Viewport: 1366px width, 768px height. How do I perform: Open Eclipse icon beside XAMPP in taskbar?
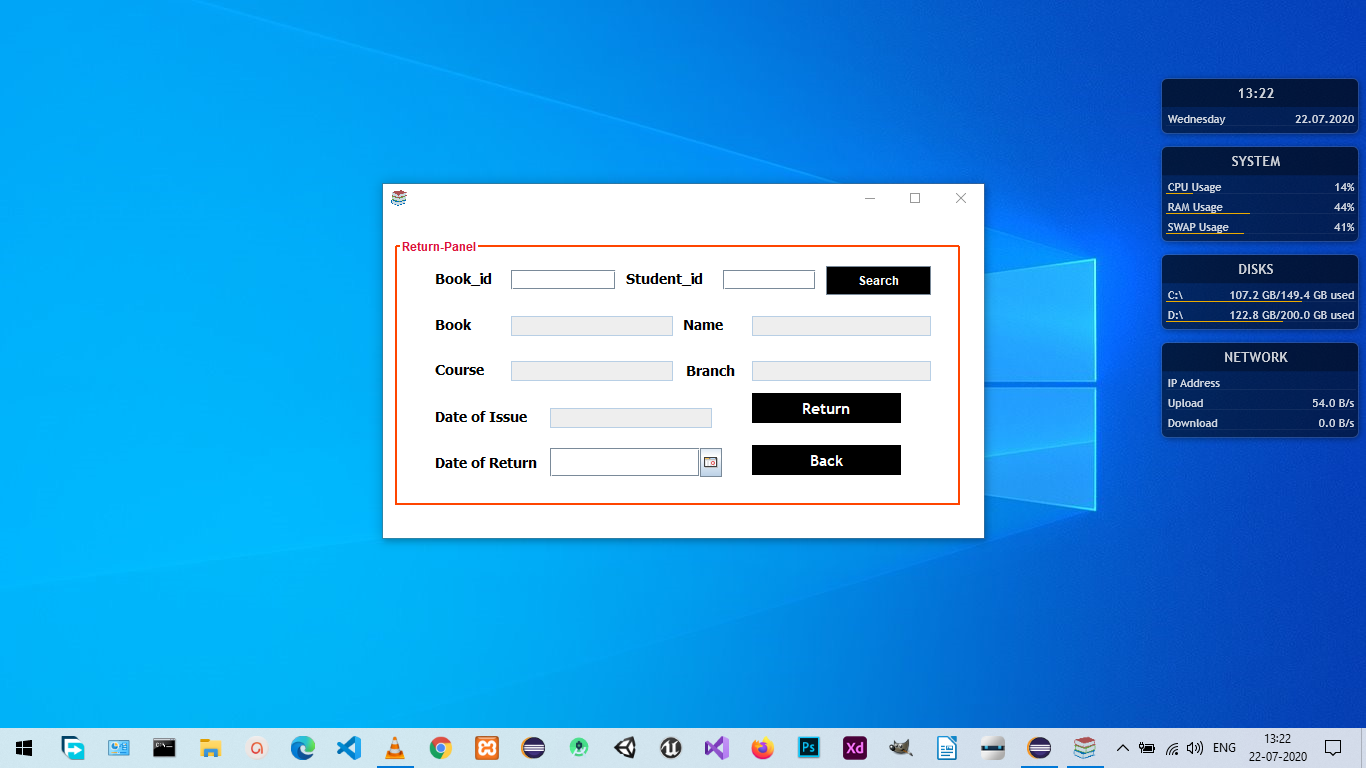(533, 747)
